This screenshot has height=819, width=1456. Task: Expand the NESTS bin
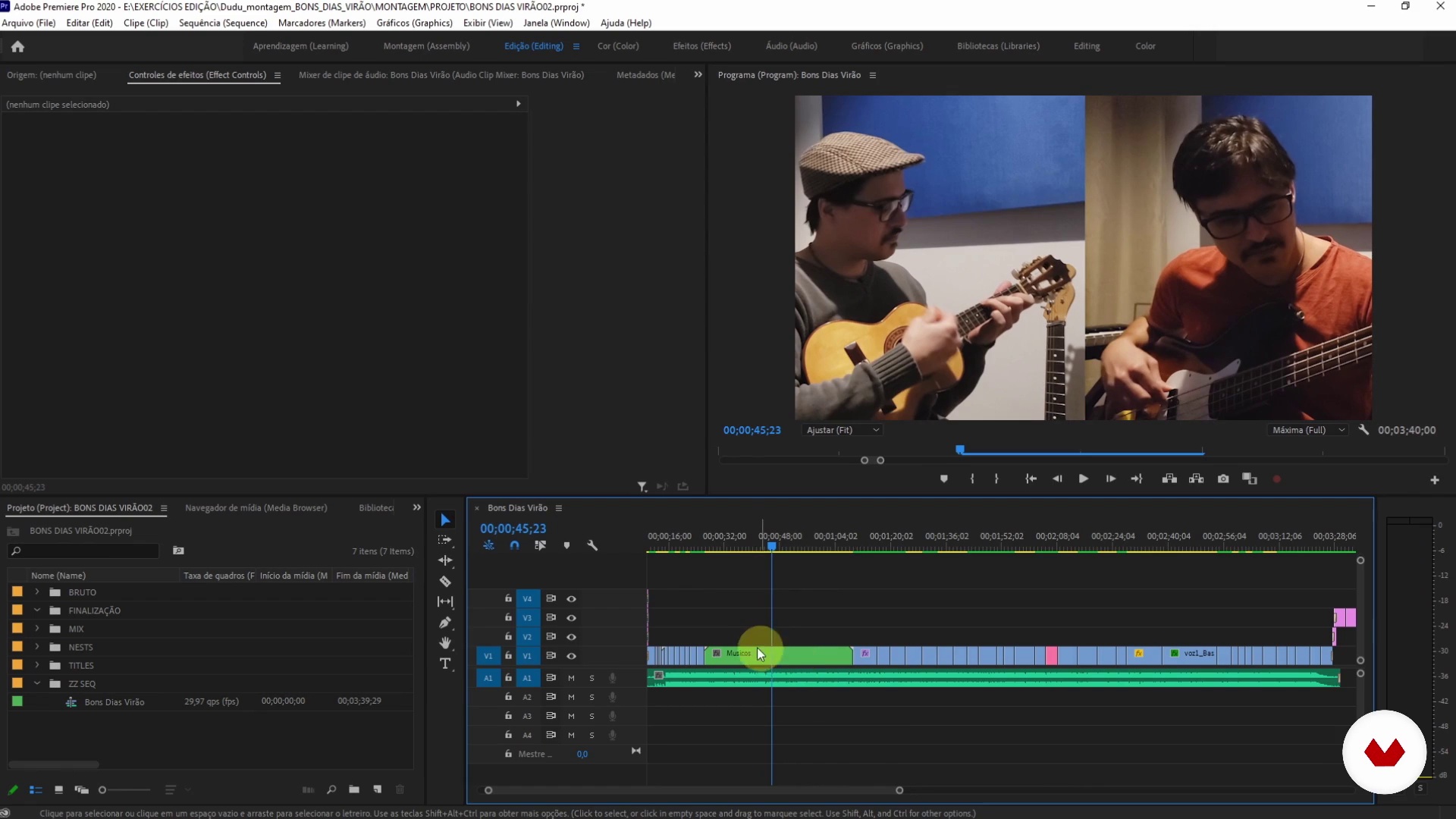pos(36,647)
